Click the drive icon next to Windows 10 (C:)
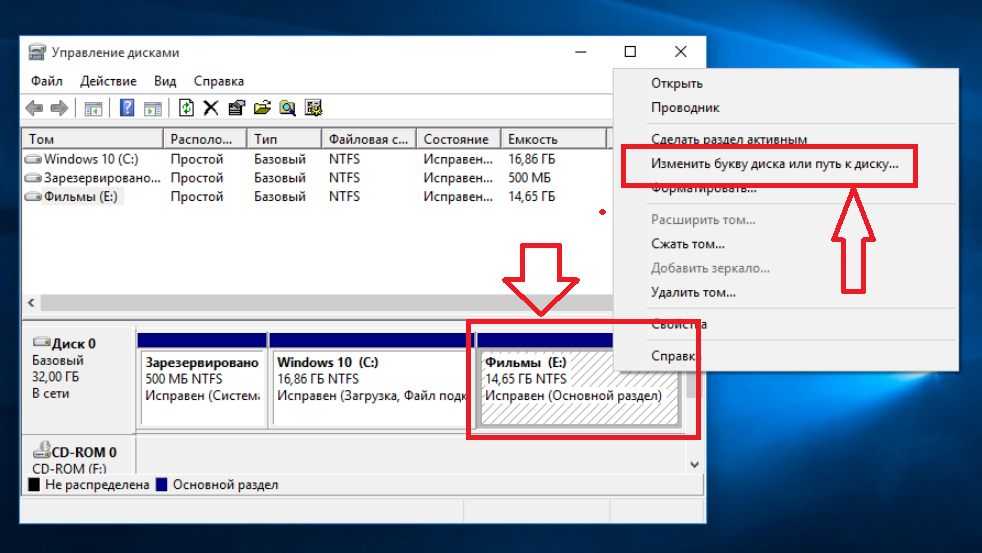 click(33, 159)
